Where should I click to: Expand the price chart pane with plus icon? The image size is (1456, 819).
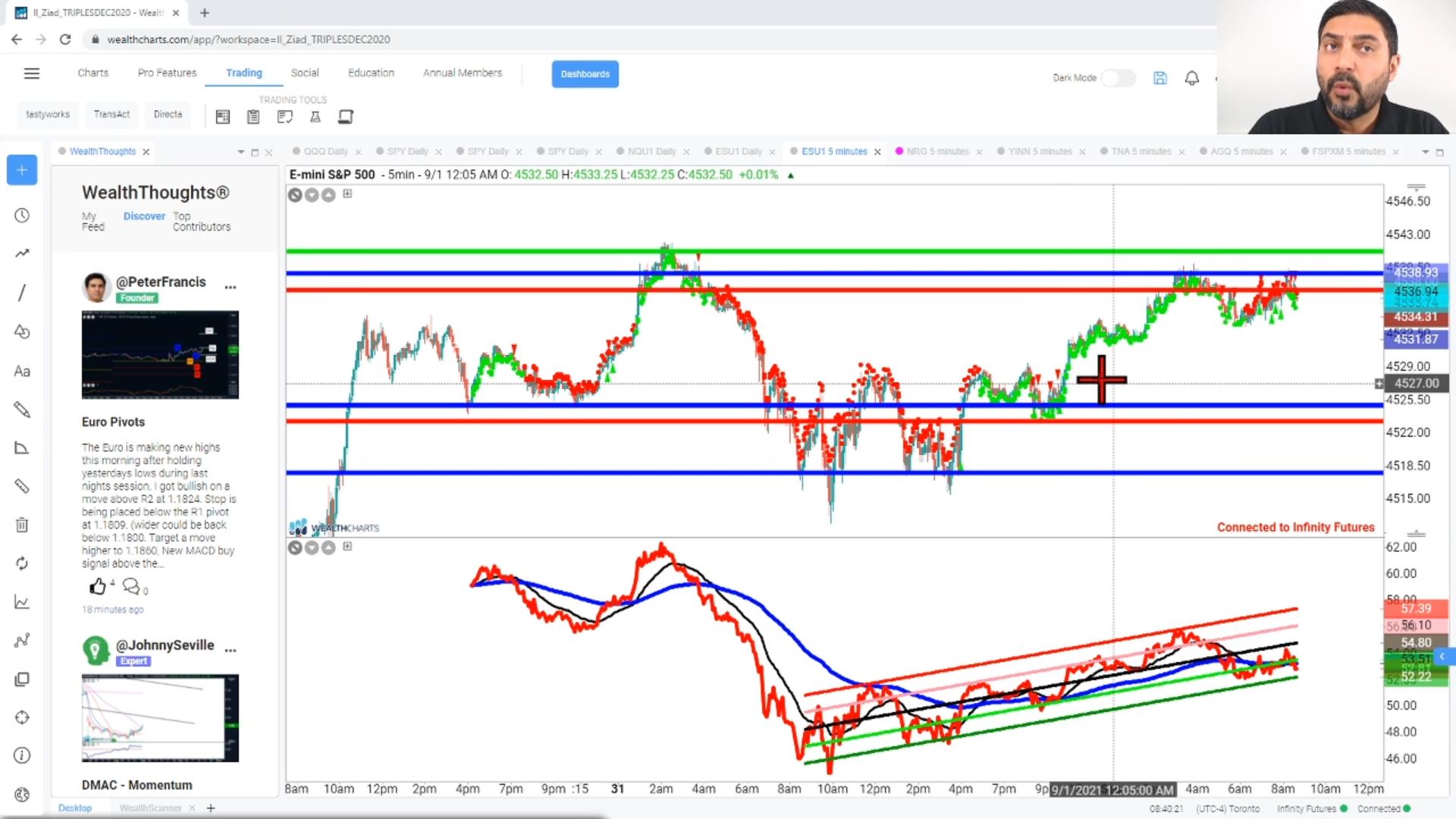(x=347, y=193)
